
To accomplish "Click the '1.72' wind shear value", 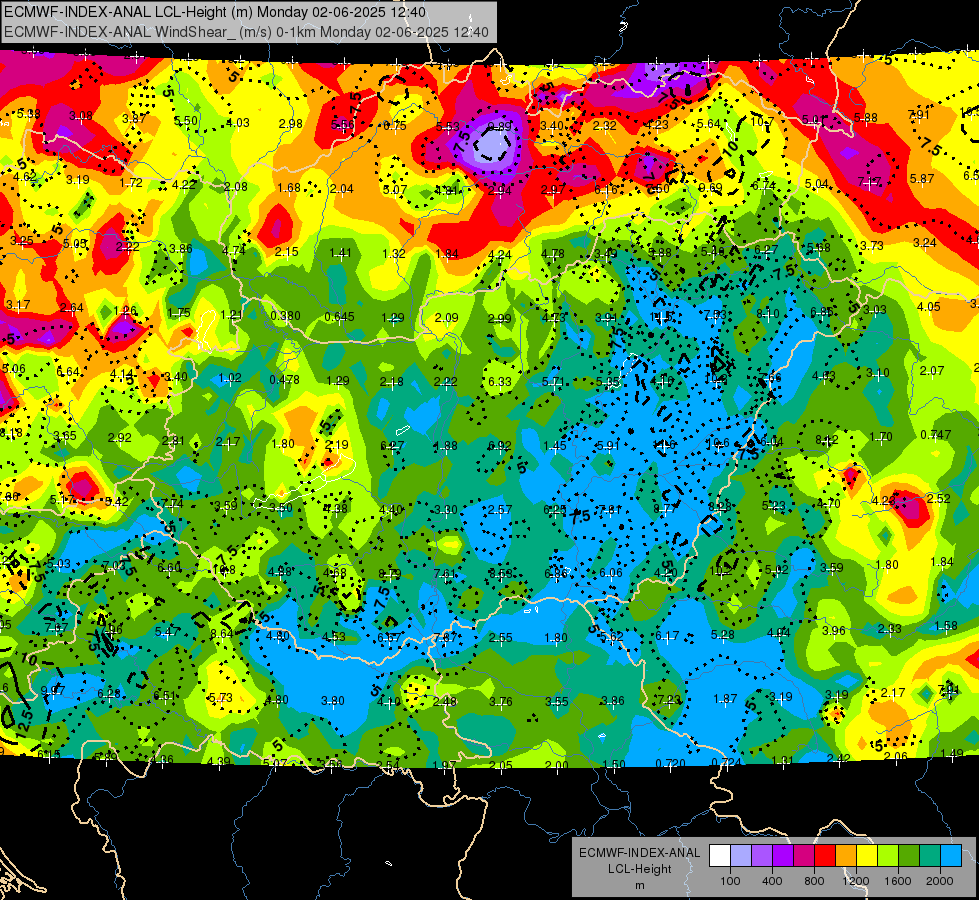I will [x=130, y=183].
